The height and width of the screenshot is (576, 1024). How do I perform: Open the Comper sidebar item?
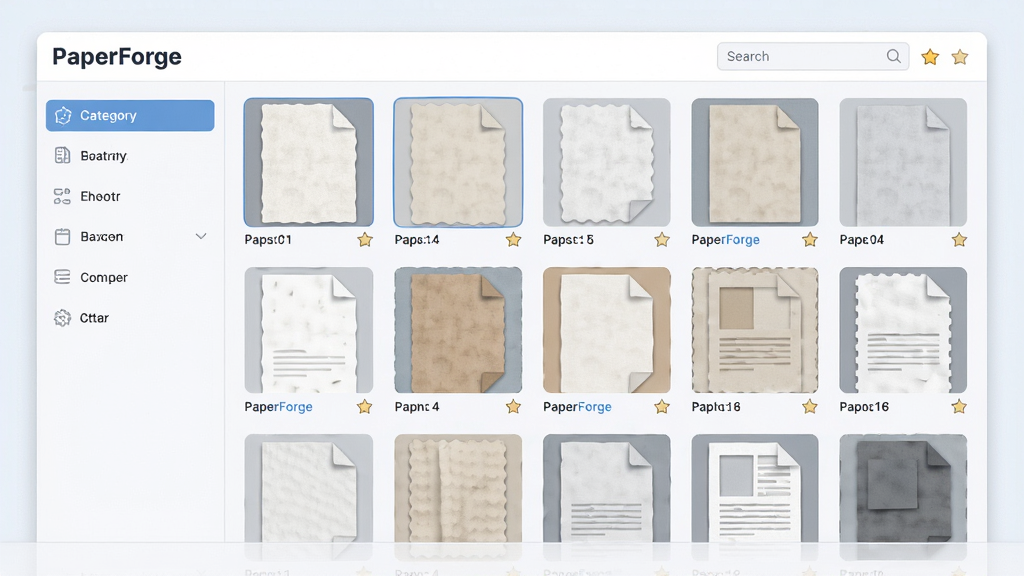(130, 277)
